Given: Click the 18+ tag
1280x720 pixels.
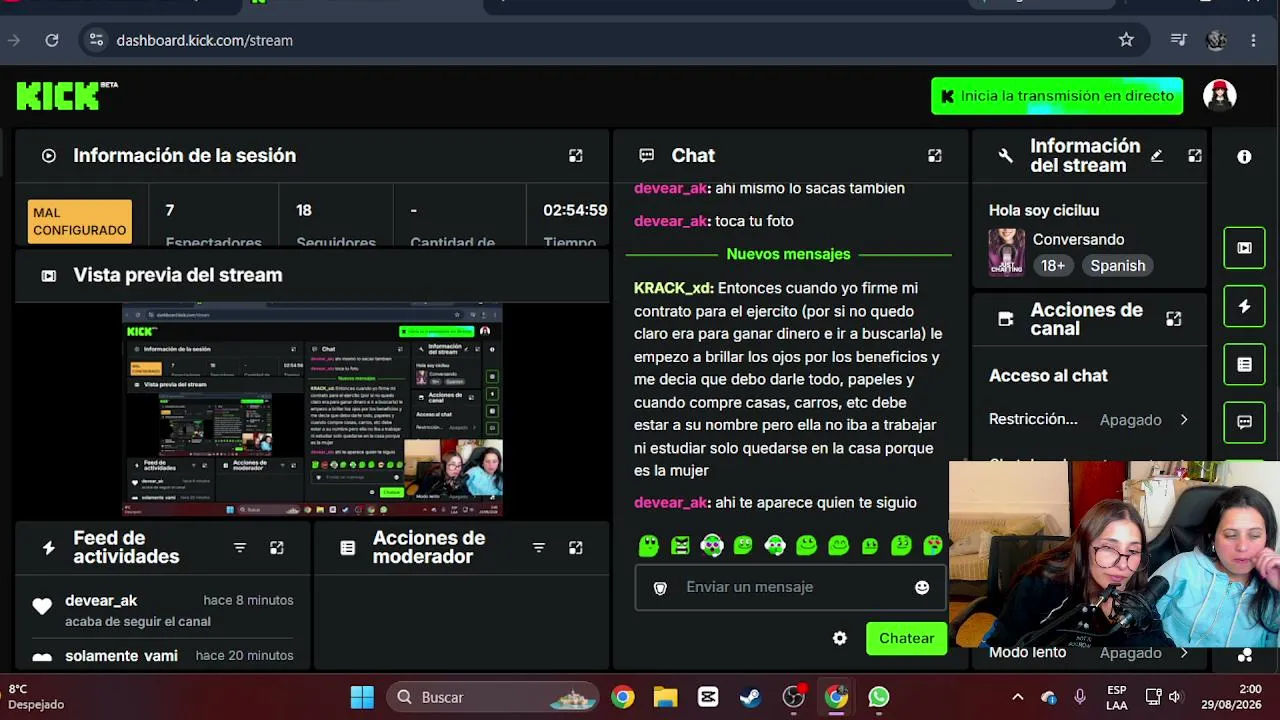Looking at the screenshot, I should click(1053, 266).
